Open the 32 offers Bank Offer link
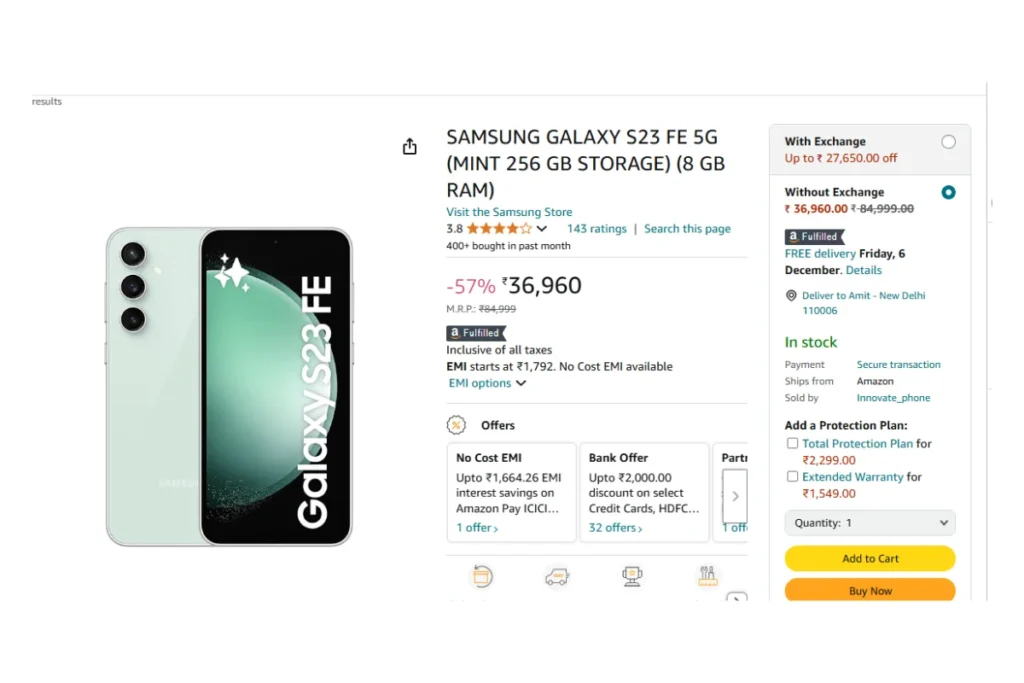This screenshot has width=1024, height=683. (615, 528)
